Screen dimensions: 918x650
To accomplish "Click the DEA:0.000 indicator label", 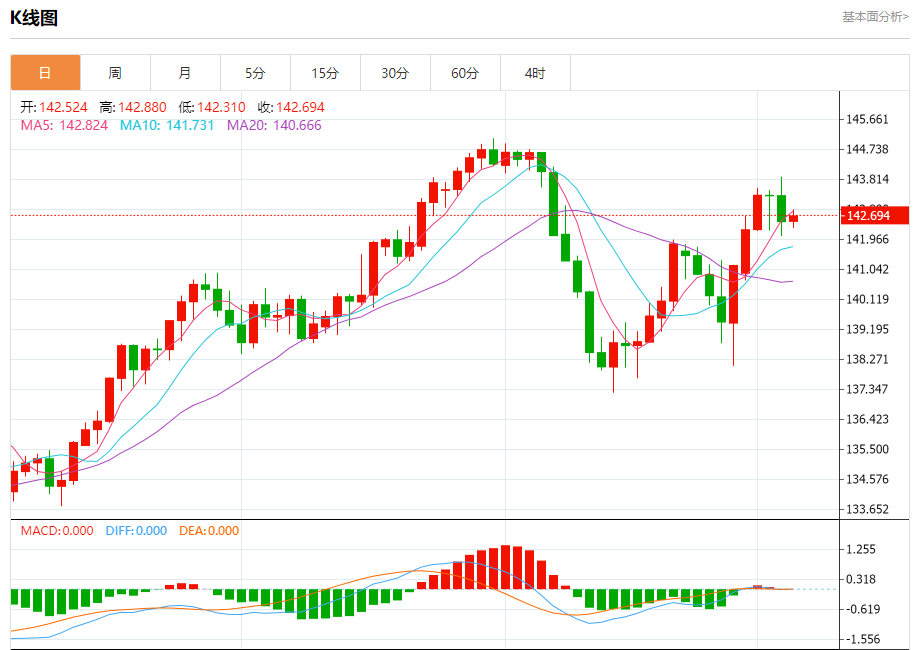I will click(x=209, y=531).
